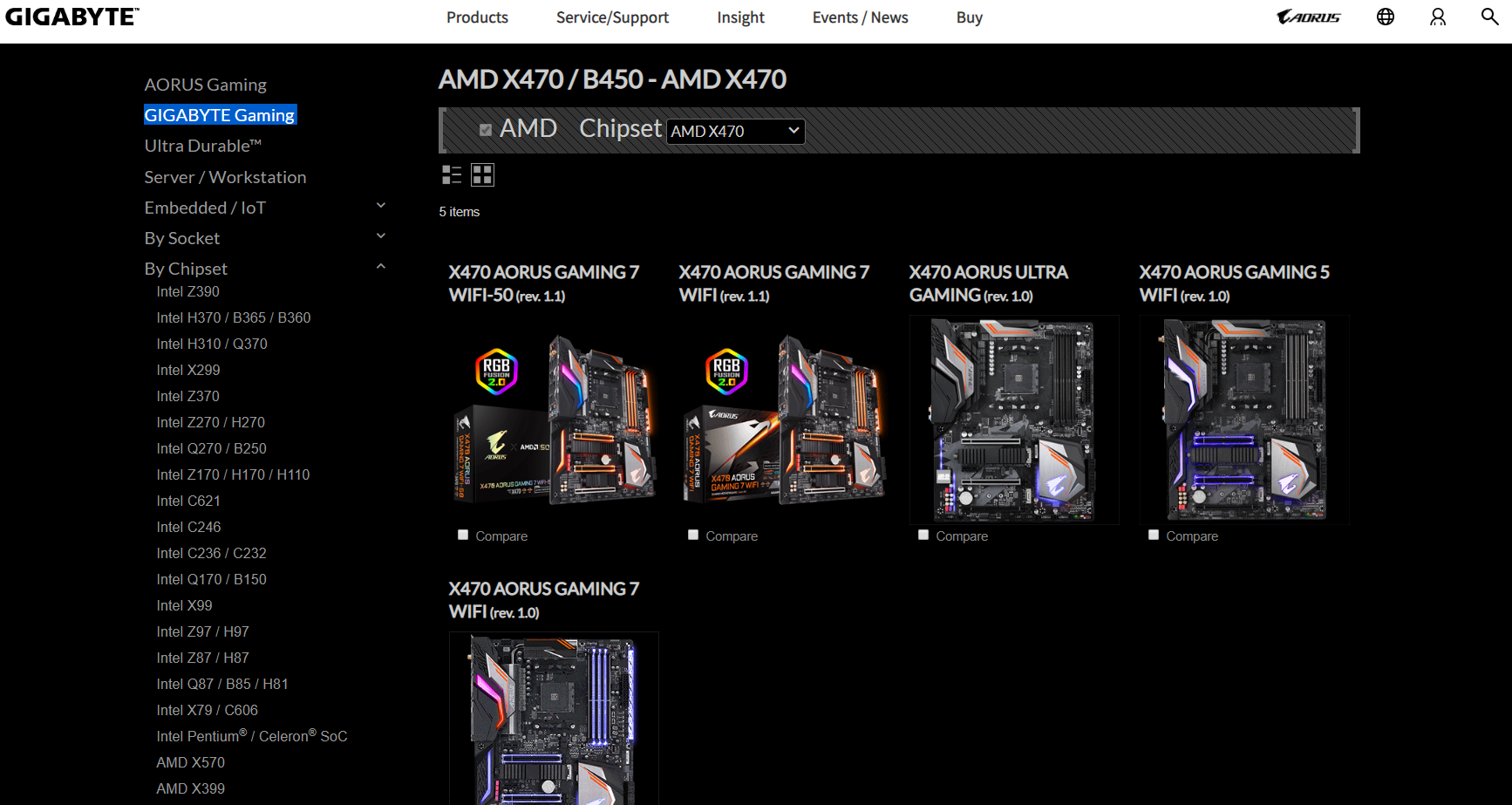Select Intel X99 chipset
The image size is (1512, 805).
click(x=185, y=605)
